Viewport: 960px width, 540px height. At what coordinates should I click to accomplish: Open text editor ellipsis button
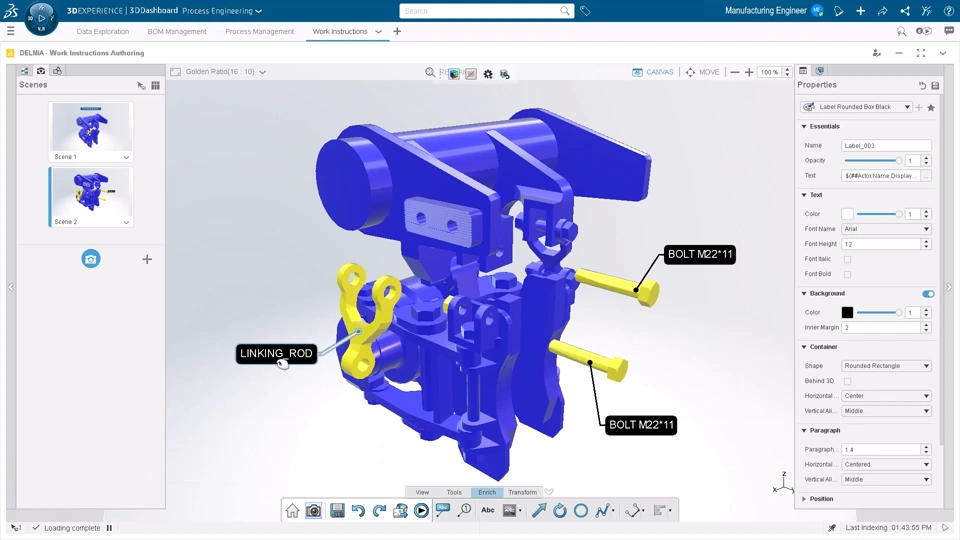coord(926,176)
